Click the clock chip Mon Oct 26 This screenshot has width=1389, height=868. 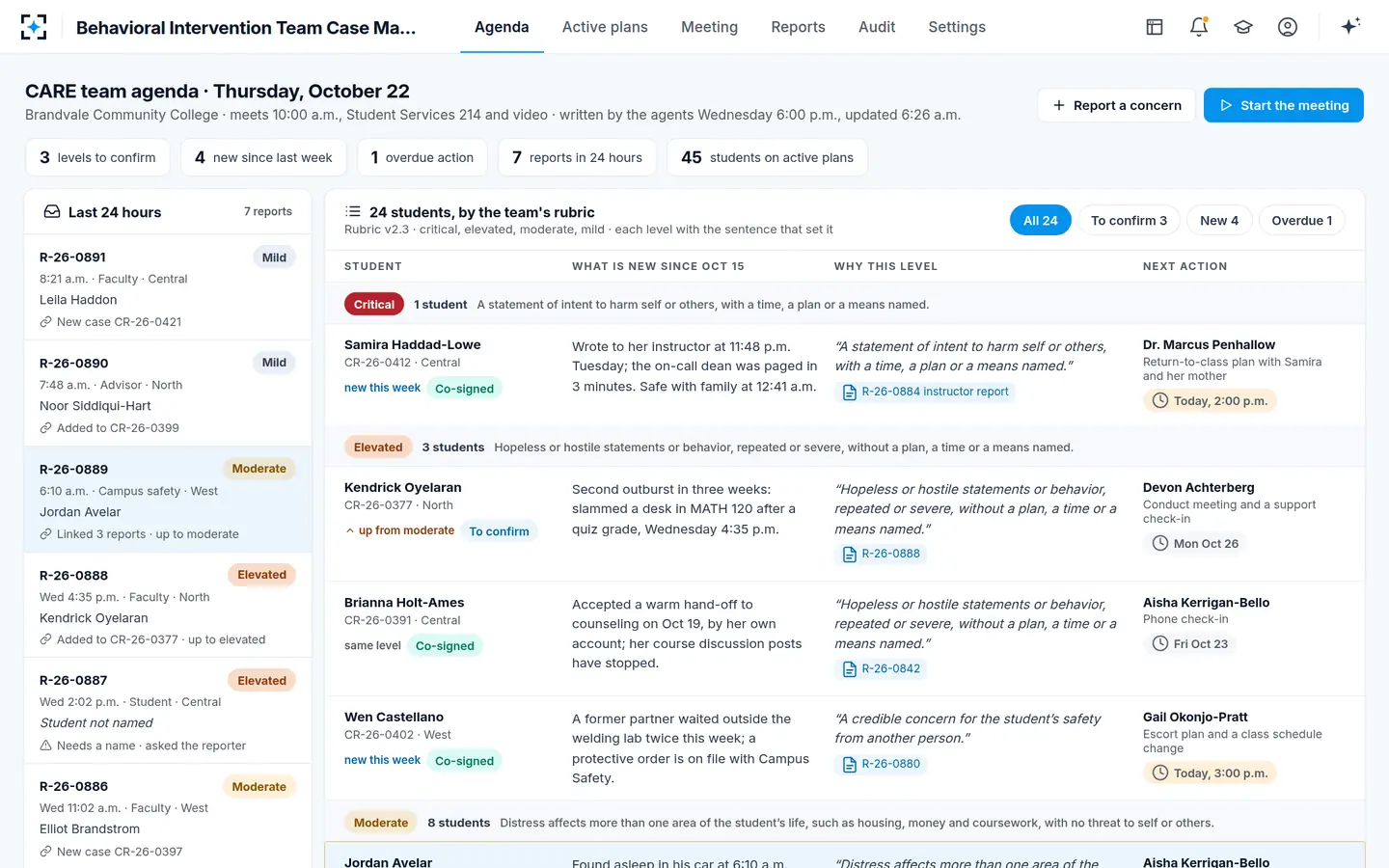tap(1195, 544)
